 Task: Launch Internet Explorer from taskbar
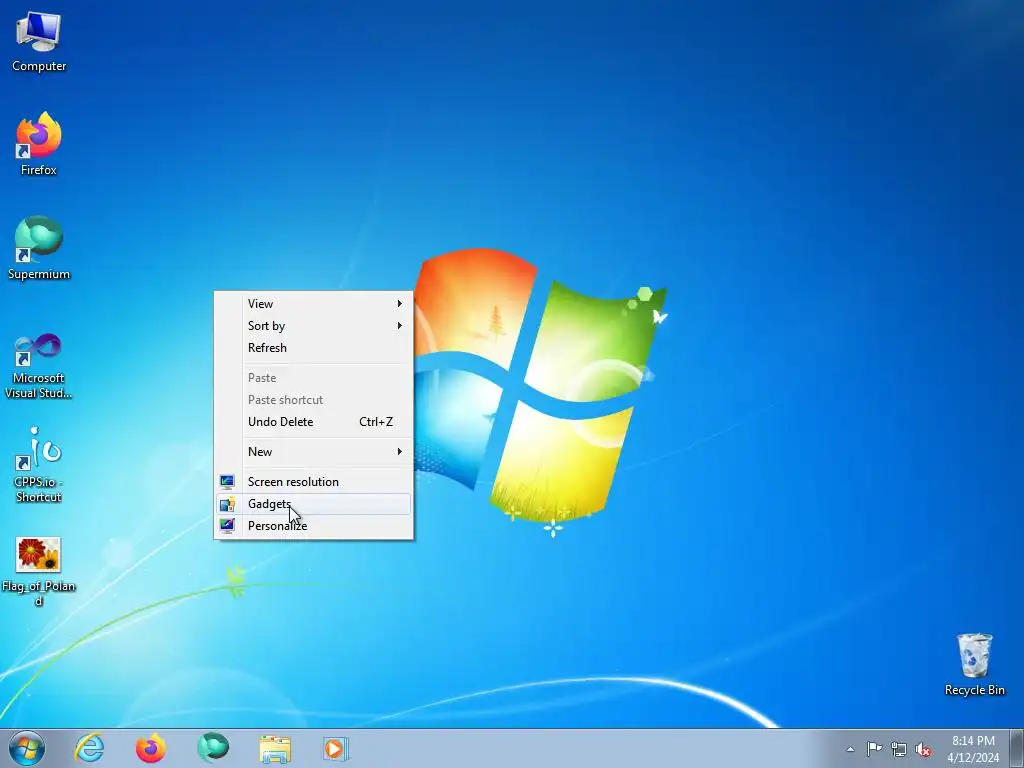pos(89,748)
